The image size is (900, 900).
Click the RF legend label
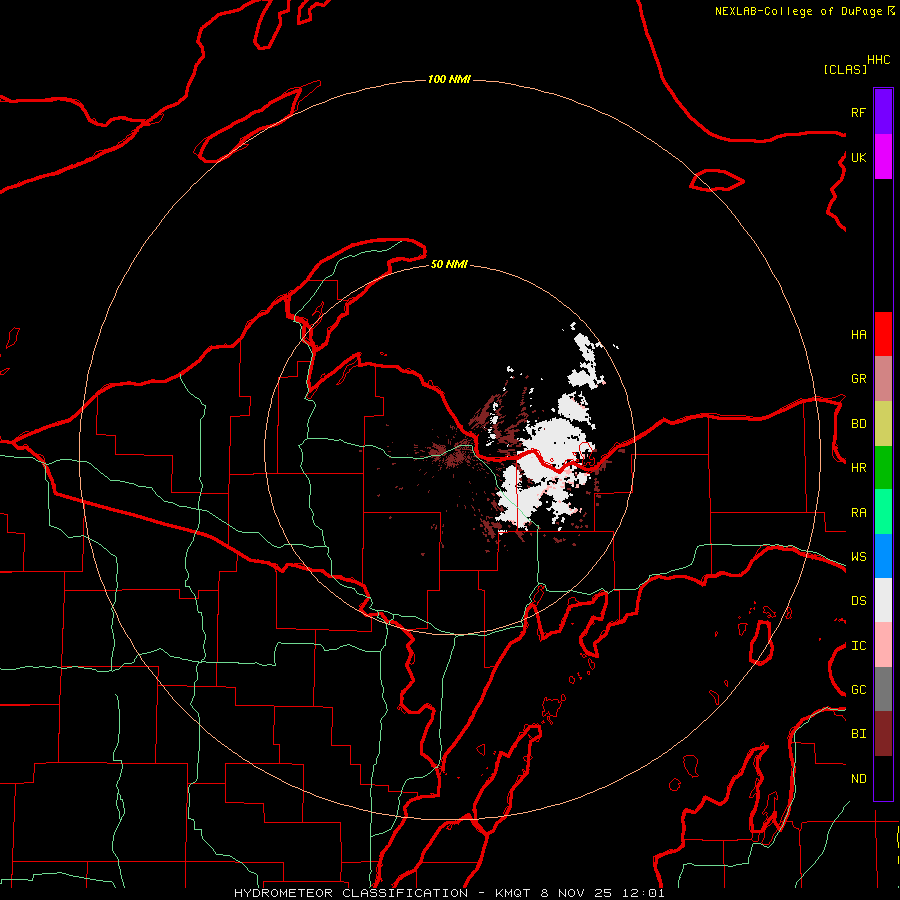pyautogui.click(x=858, y=112)
